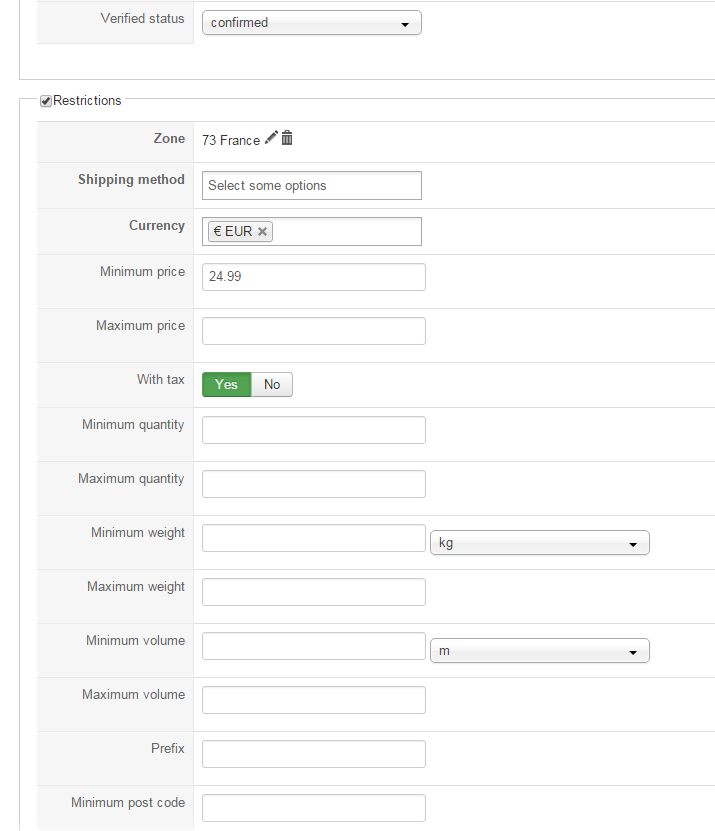Click the Minimum post code field

[x=313, y=808]
